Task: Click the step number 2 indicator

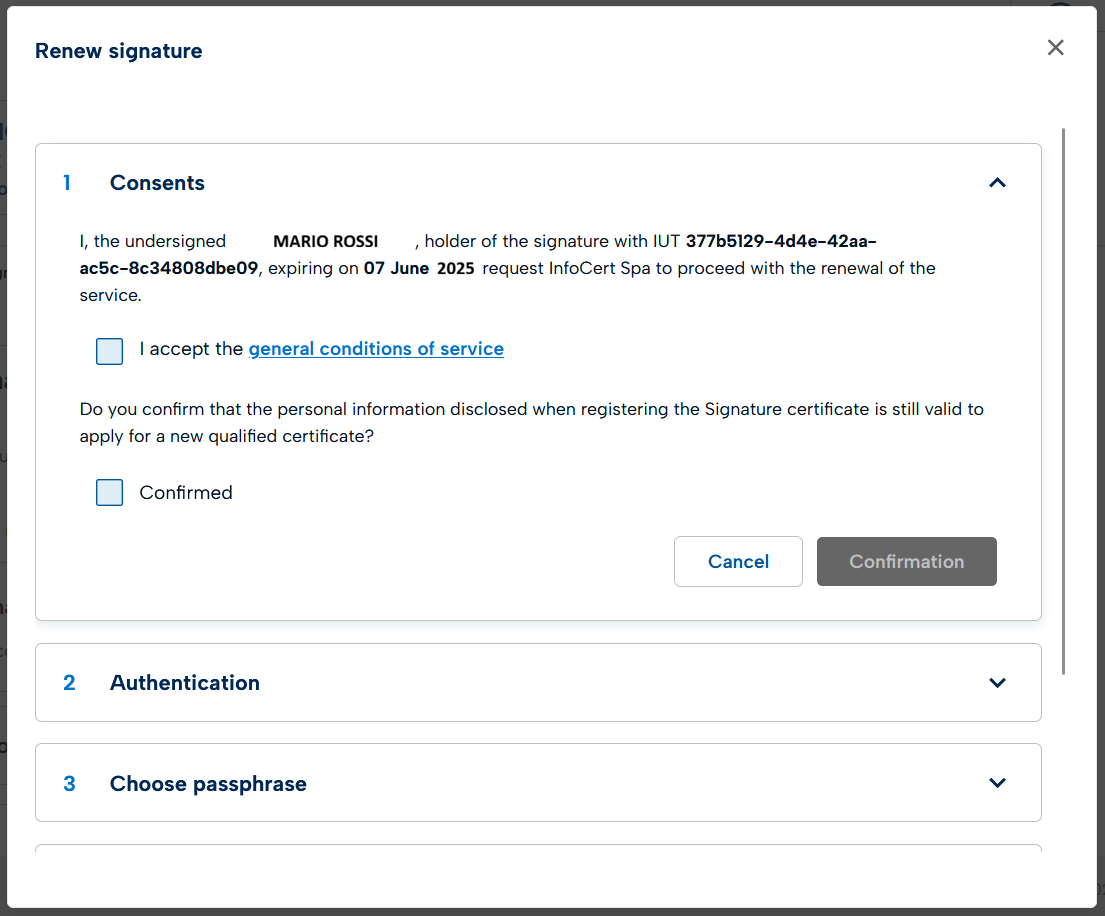Action: [x=69, y=683]
